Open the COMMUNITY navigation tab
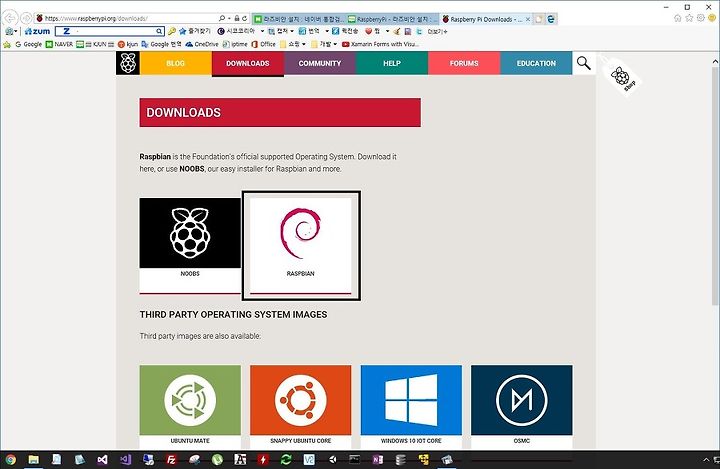720x469 pixels. tap(320, 63)
